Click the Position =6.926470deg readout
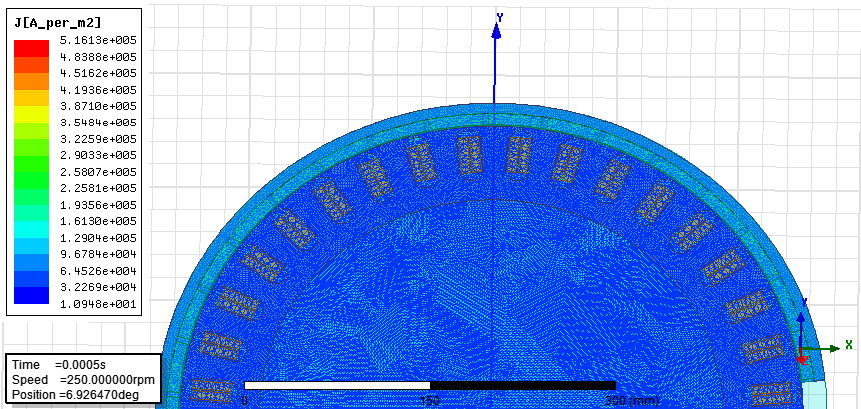 75,395
